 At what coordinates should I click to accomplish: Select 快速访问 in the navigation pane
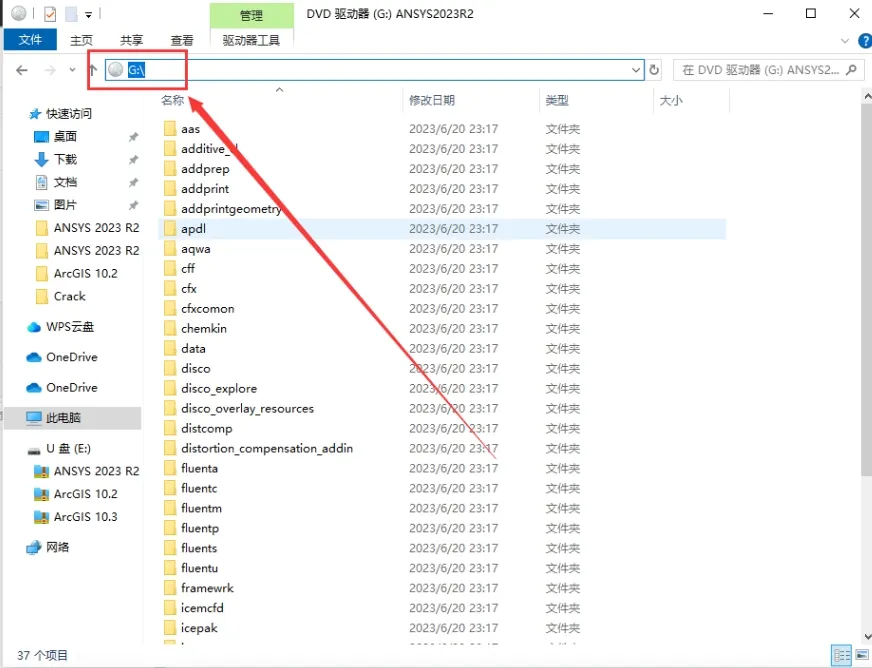(x=60, y=114)
